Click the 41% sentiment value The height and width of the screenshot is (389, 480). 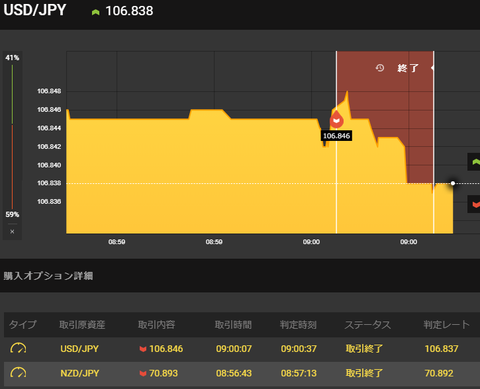pyautogui.click(x=12, y=58)
